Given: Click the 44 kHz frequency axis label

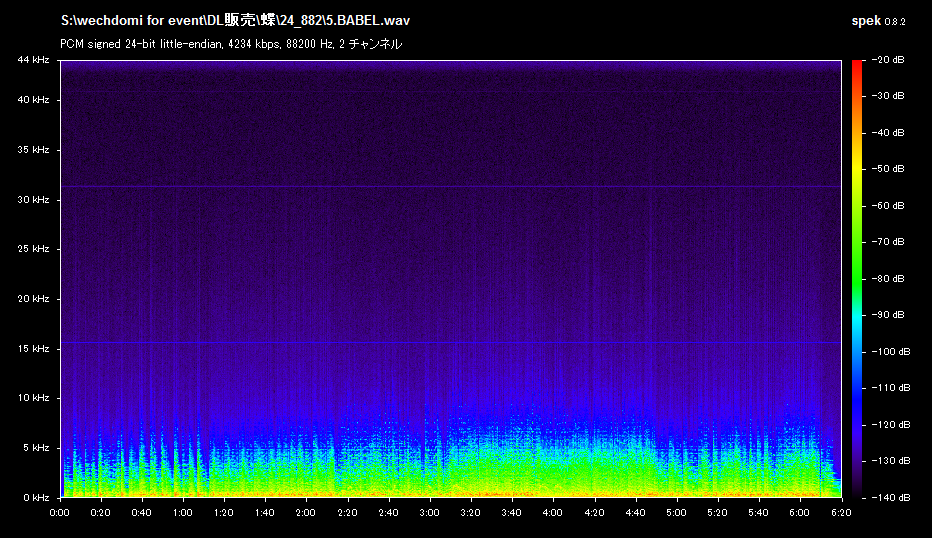Looking at the screenshot, I should coord(33,59).
